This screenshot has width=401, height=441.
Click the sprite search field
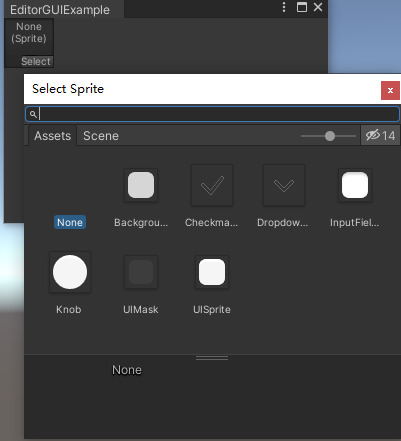[x=212, y=114]
